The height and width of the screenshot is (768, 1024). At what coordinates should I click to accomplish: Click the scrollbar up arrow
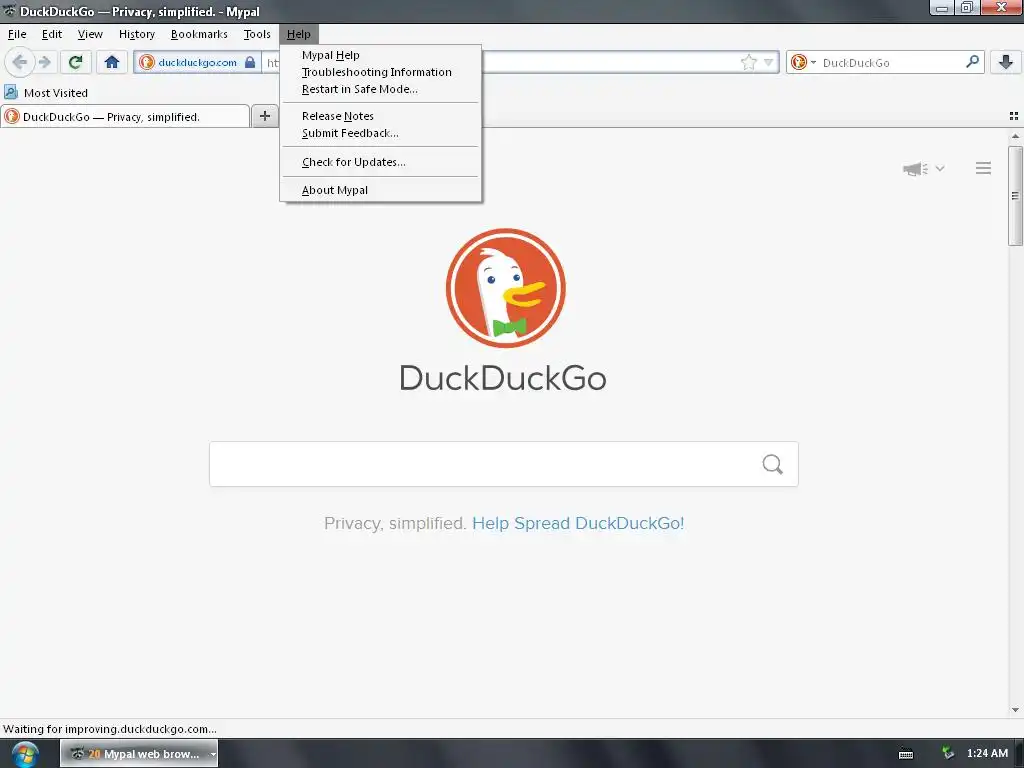1015,136
